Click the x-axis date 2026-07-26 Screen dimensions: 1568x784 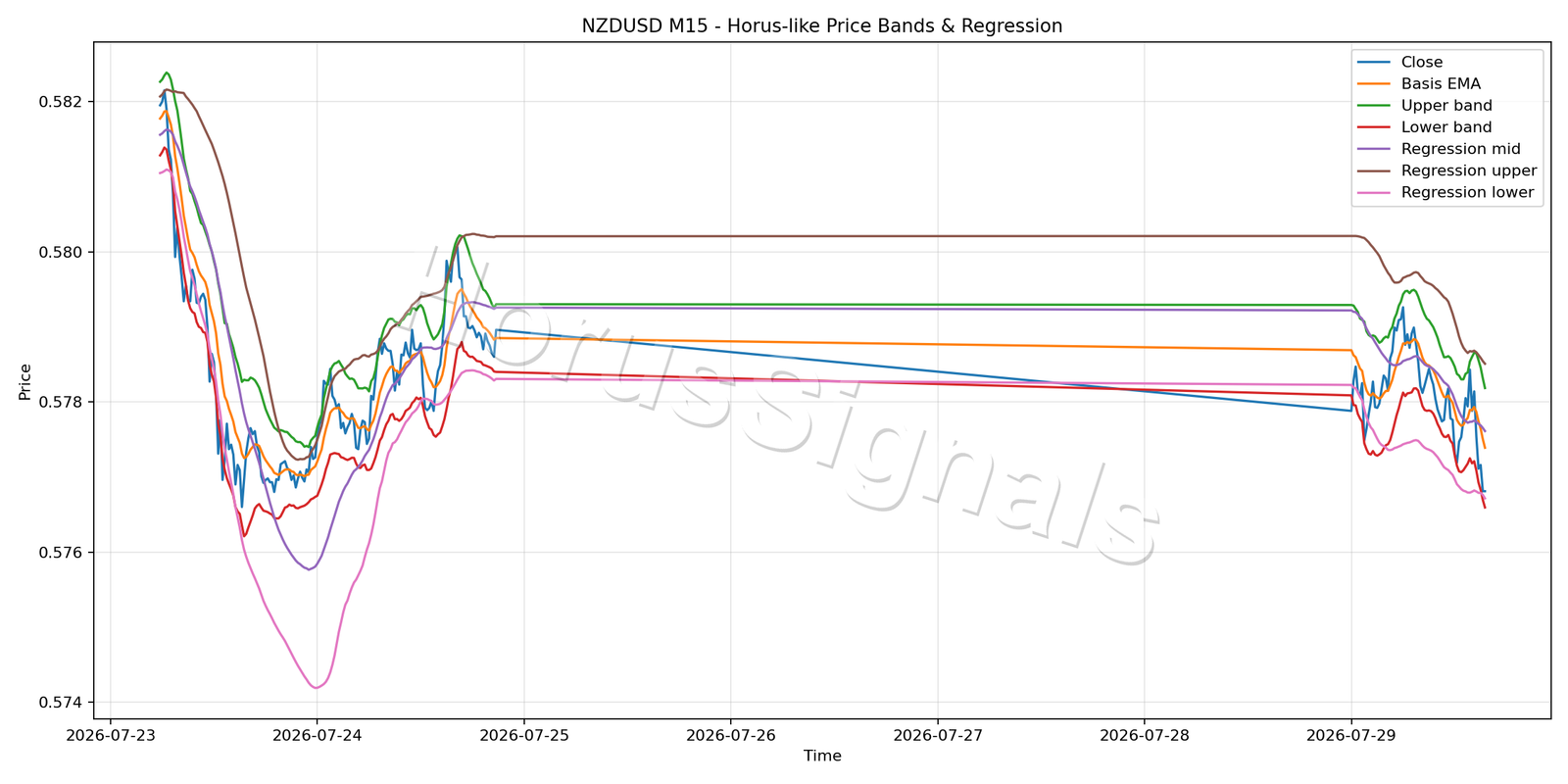730,734
